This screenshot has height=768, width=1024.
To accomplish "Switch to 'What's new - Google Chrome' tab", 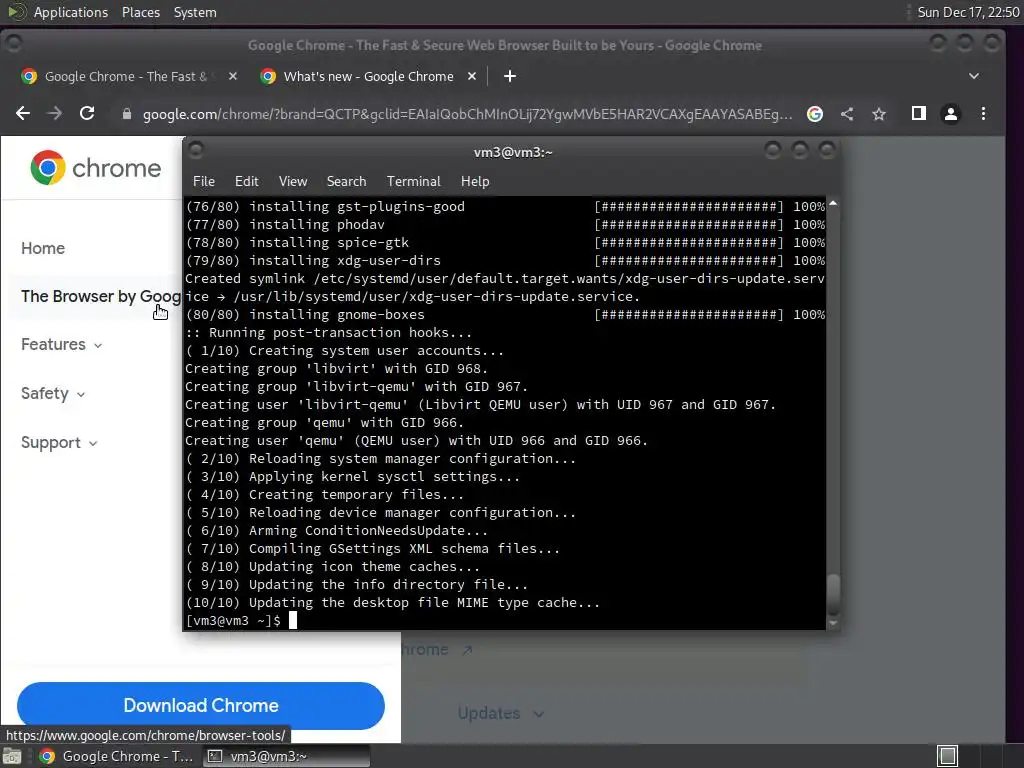I will (x=368, y=76).
